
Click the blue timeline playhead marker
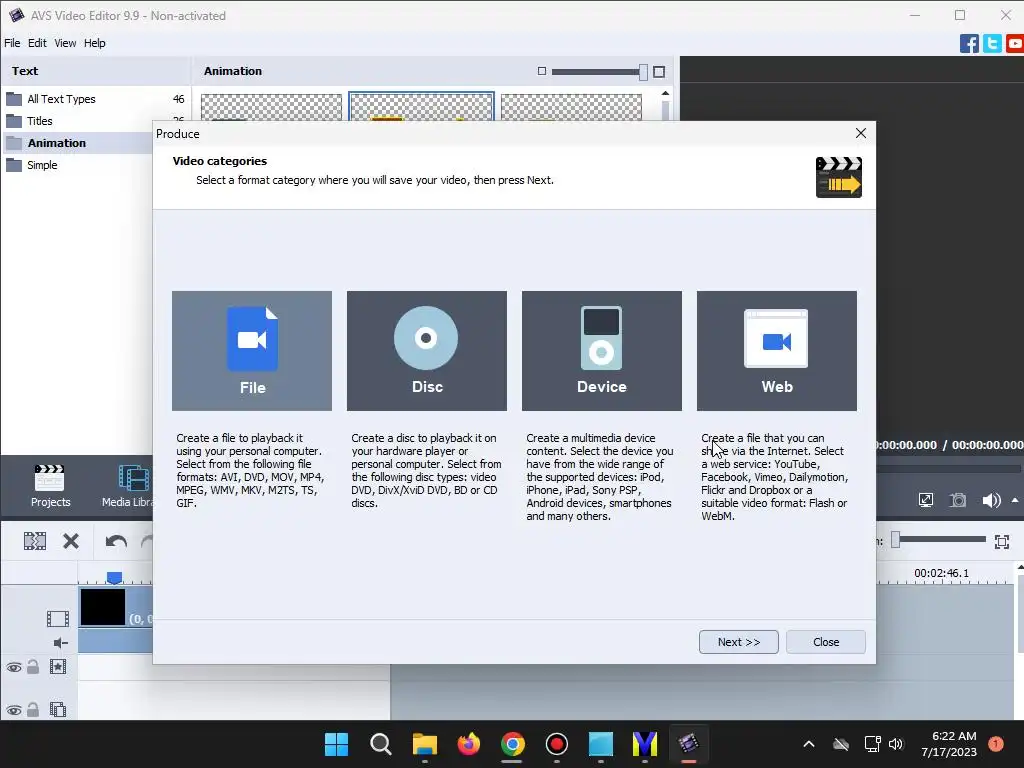(114, 577)
